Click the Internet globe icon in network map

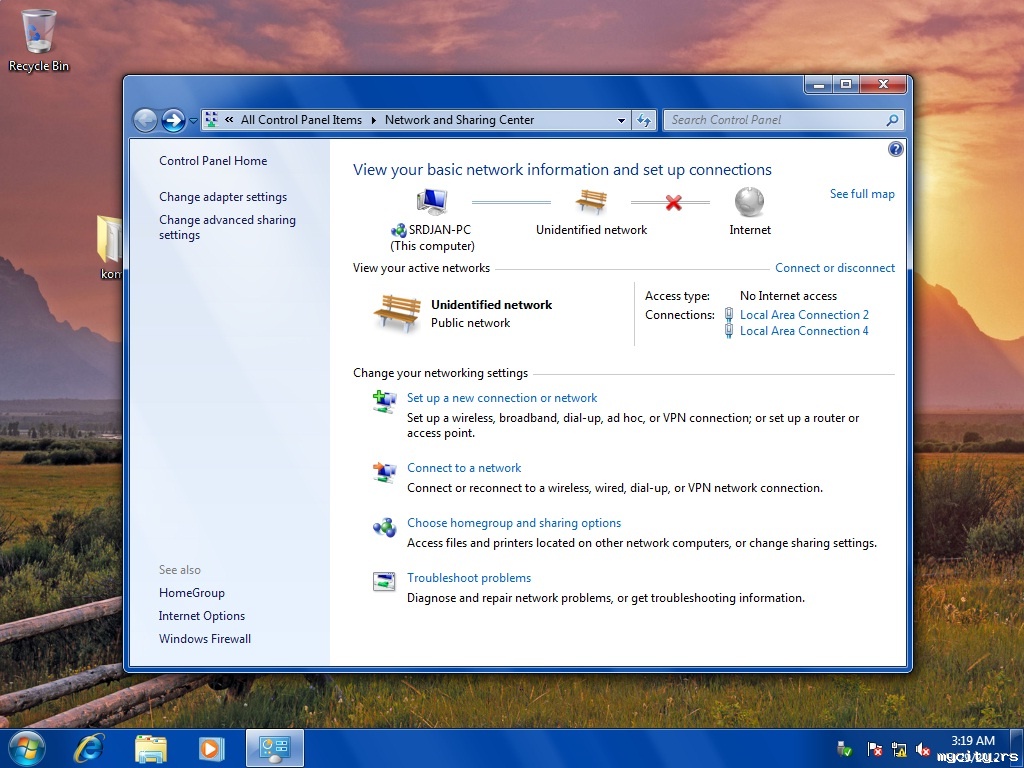pyautogui.click(x=749, y=202)
